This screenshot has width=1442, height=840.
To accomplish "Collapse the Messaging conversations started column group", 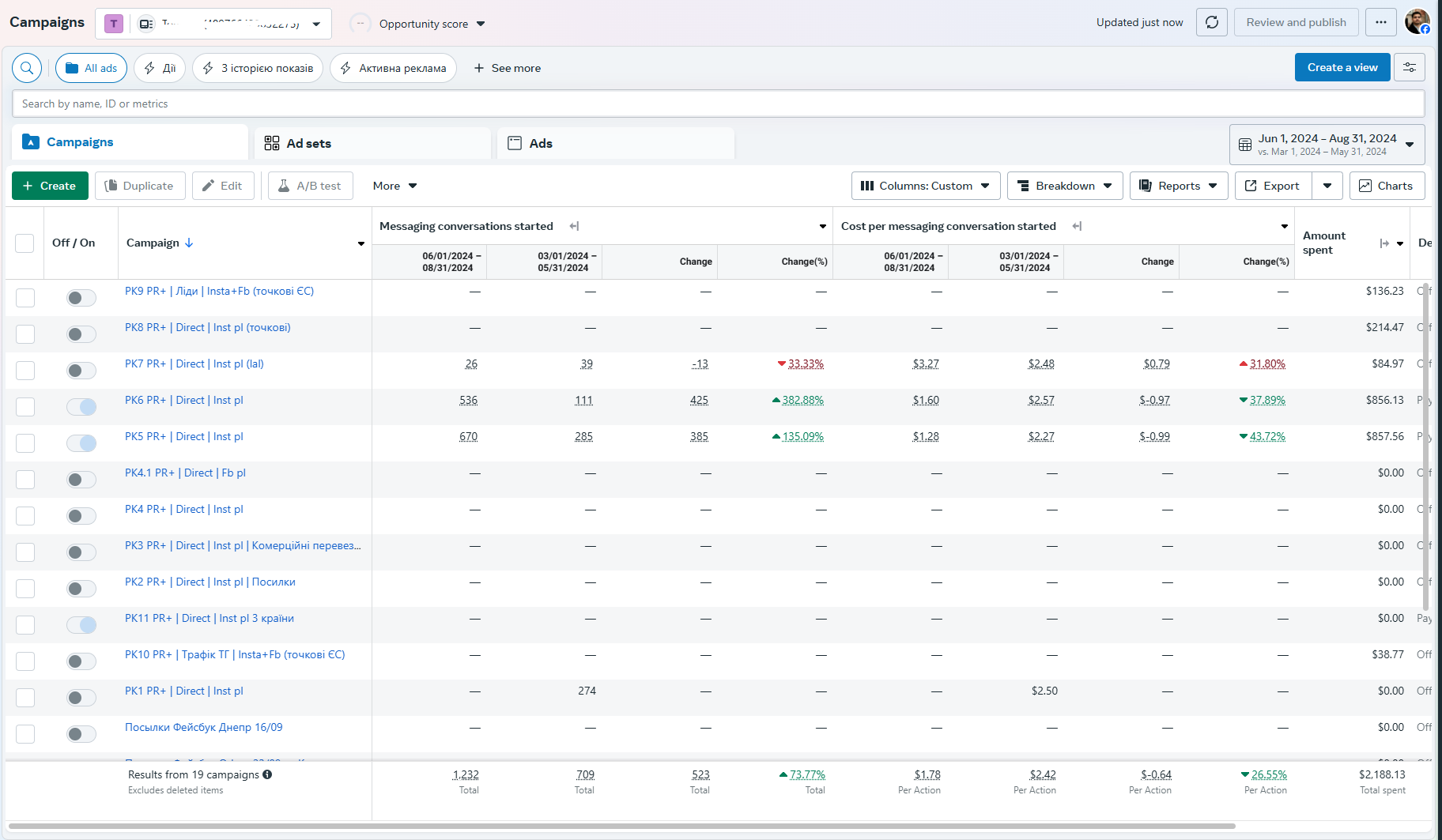I will (x=575, y=226).
